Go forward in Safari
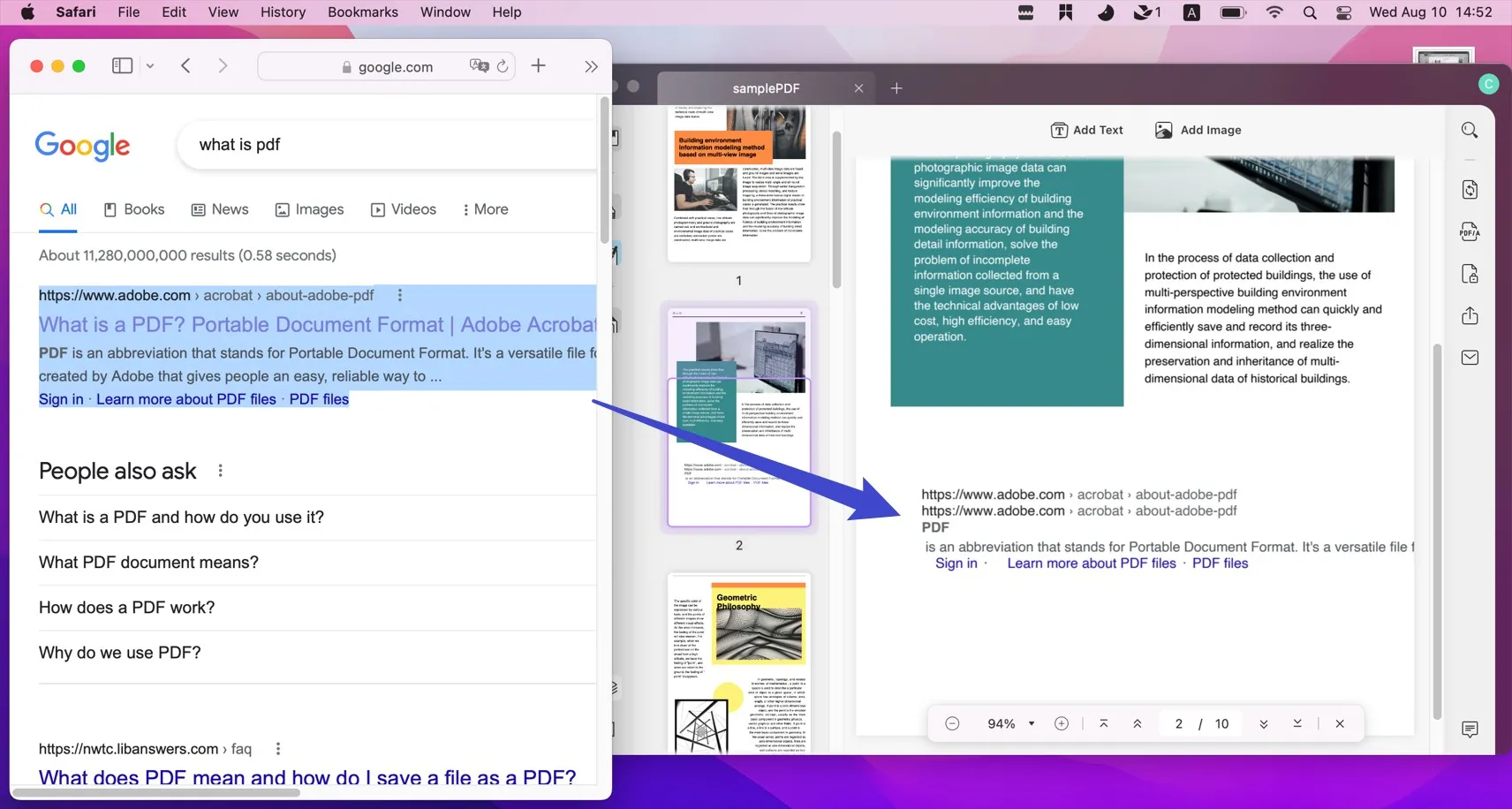1512x809 pixels. click(x=223, y=65)
